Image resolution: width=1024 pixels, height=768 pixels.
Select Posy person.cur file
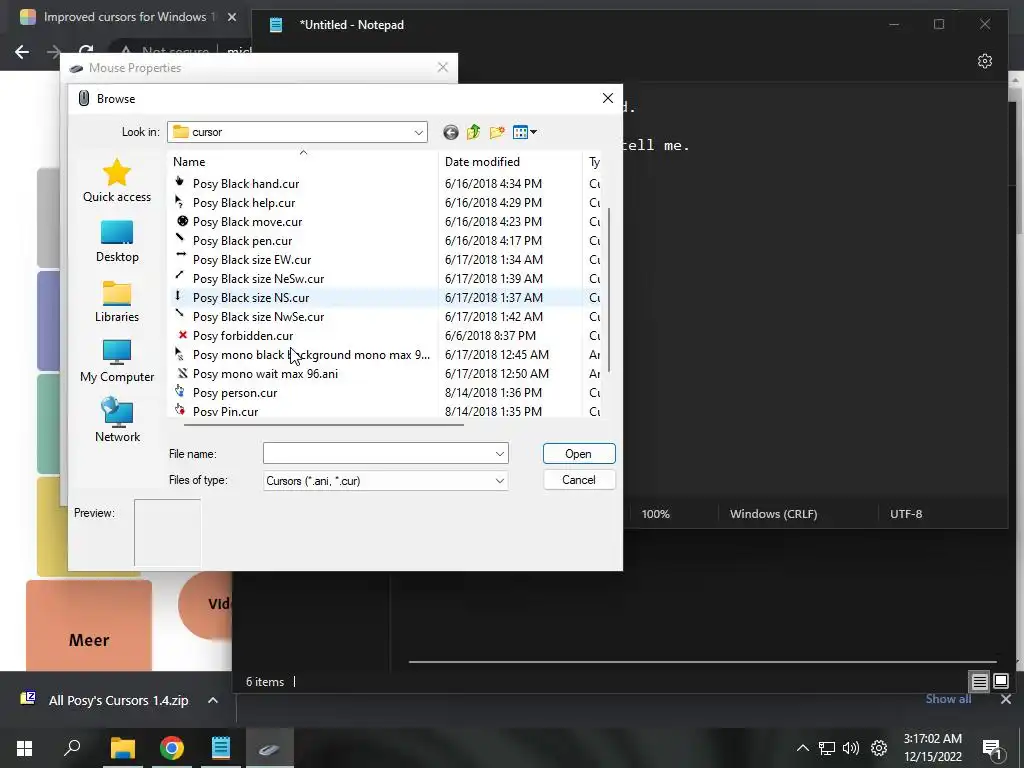click(x=234, y=393)
